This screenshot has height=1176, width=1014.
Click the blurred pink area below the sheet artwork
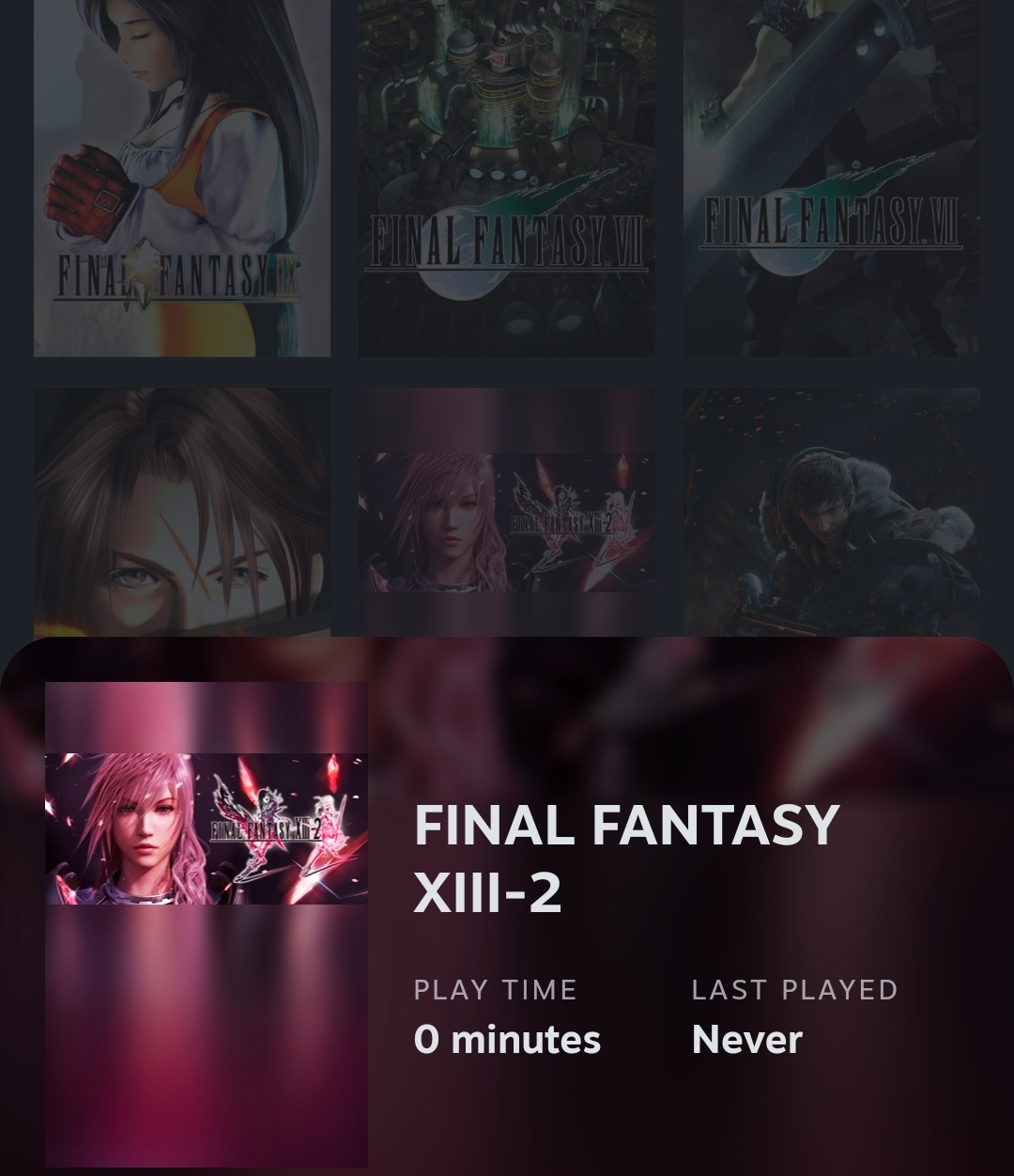click(207, 1035)
